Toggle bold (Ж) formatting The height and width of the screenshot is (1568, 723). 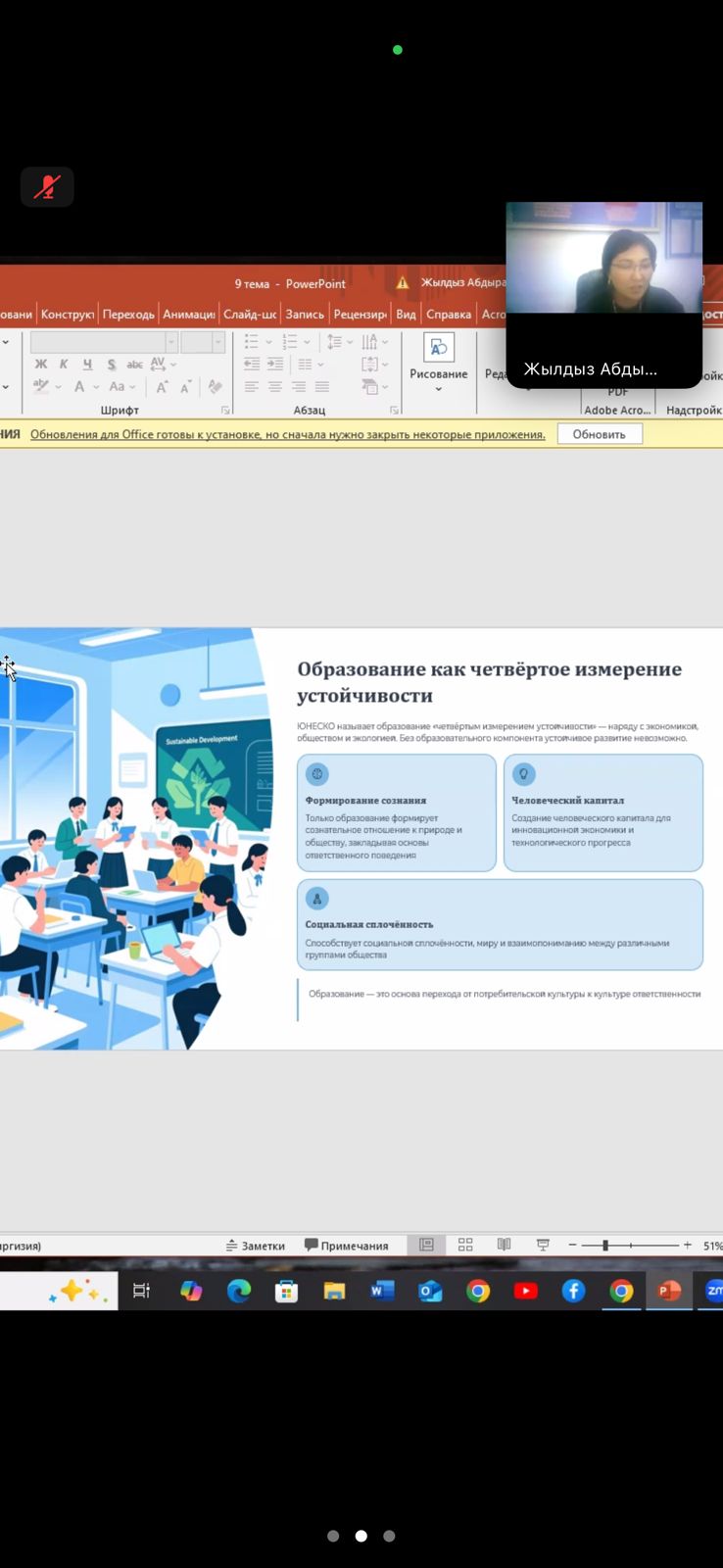coord(41,365)
